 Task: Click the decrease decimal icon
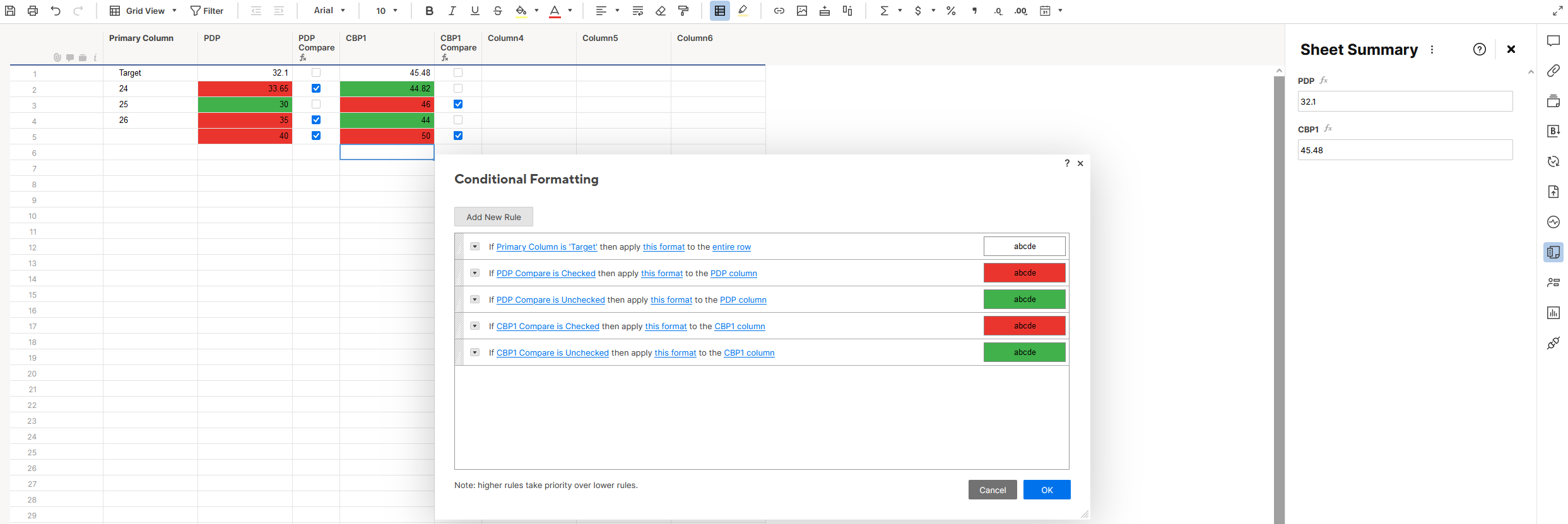tap(998, 11)
